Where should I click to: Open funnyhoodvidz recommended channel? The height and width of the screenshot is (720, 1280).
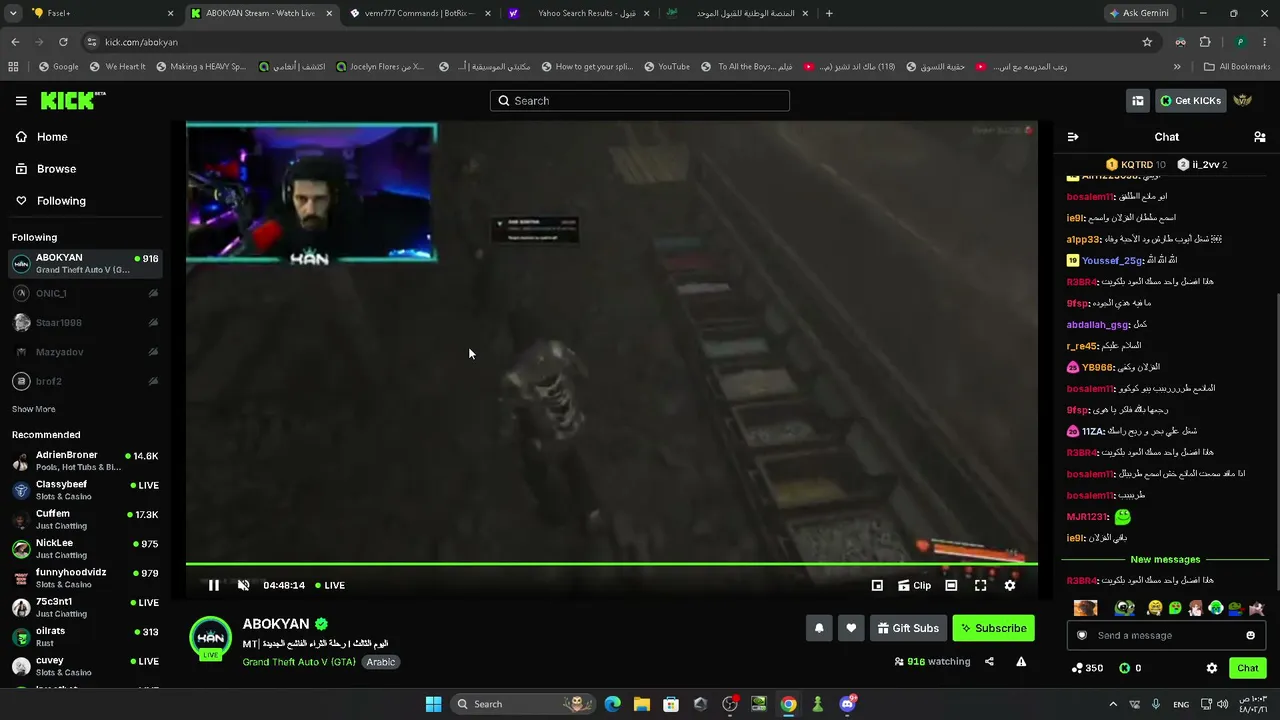click(85, 578)
